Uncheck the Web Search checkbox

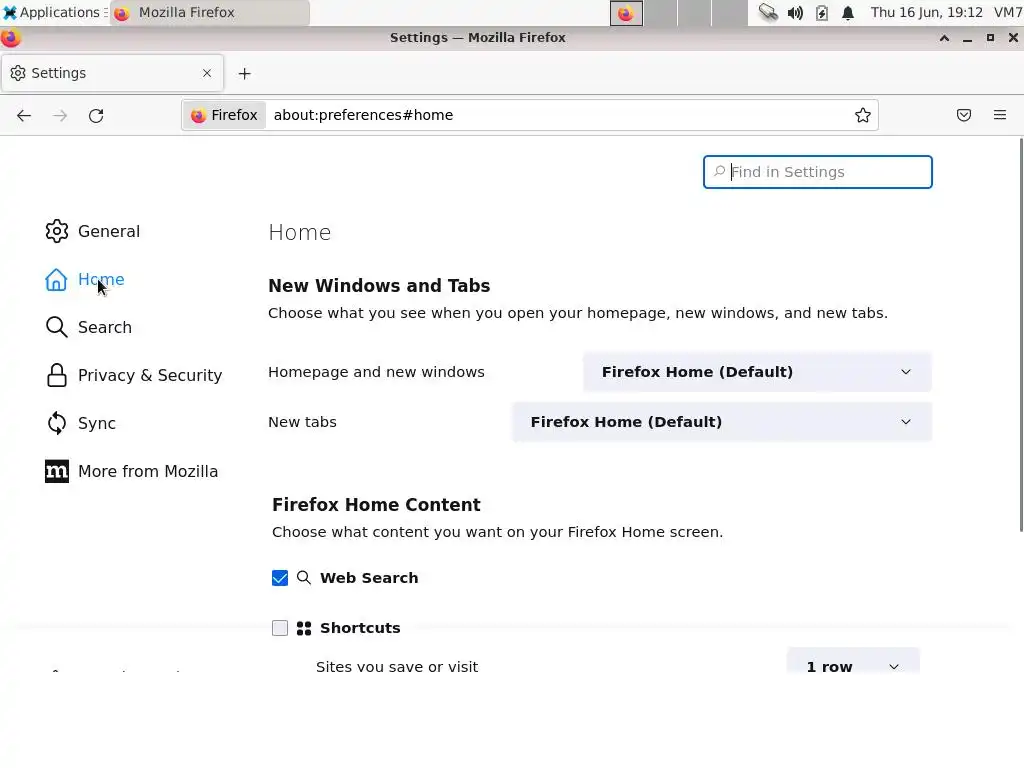280,578
